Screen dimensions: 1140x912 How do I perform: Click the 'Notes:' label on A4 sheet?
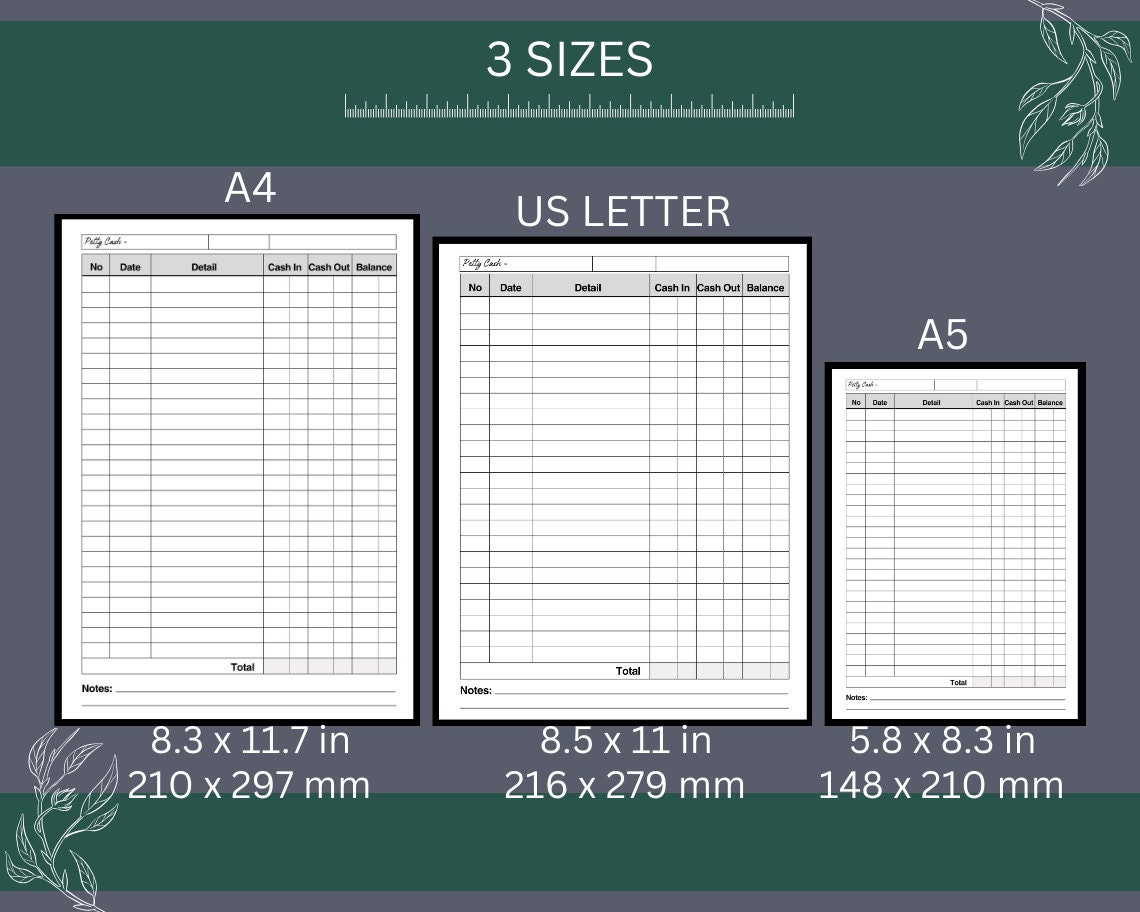[x=97, y=689]
